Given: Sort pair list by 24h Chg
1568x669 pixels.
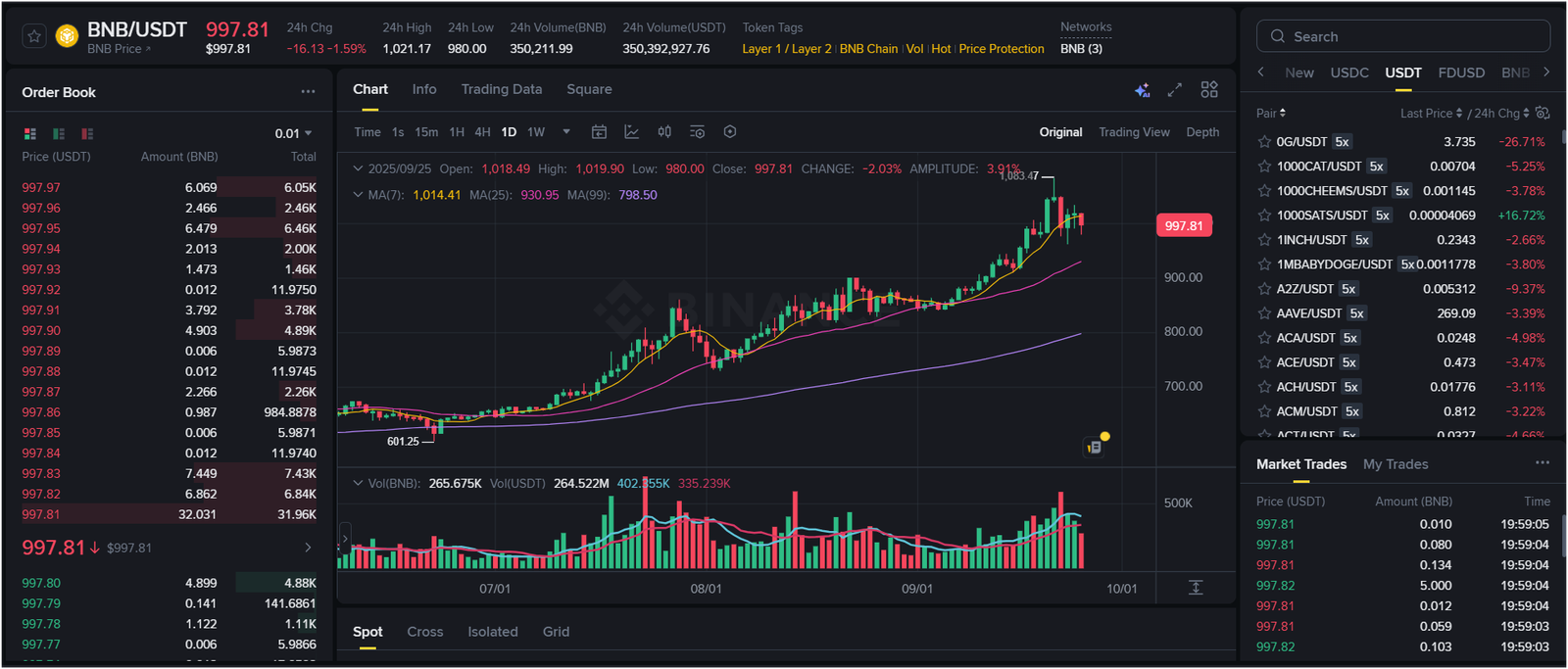Looking at the screenshot, I should [1502, 113].
